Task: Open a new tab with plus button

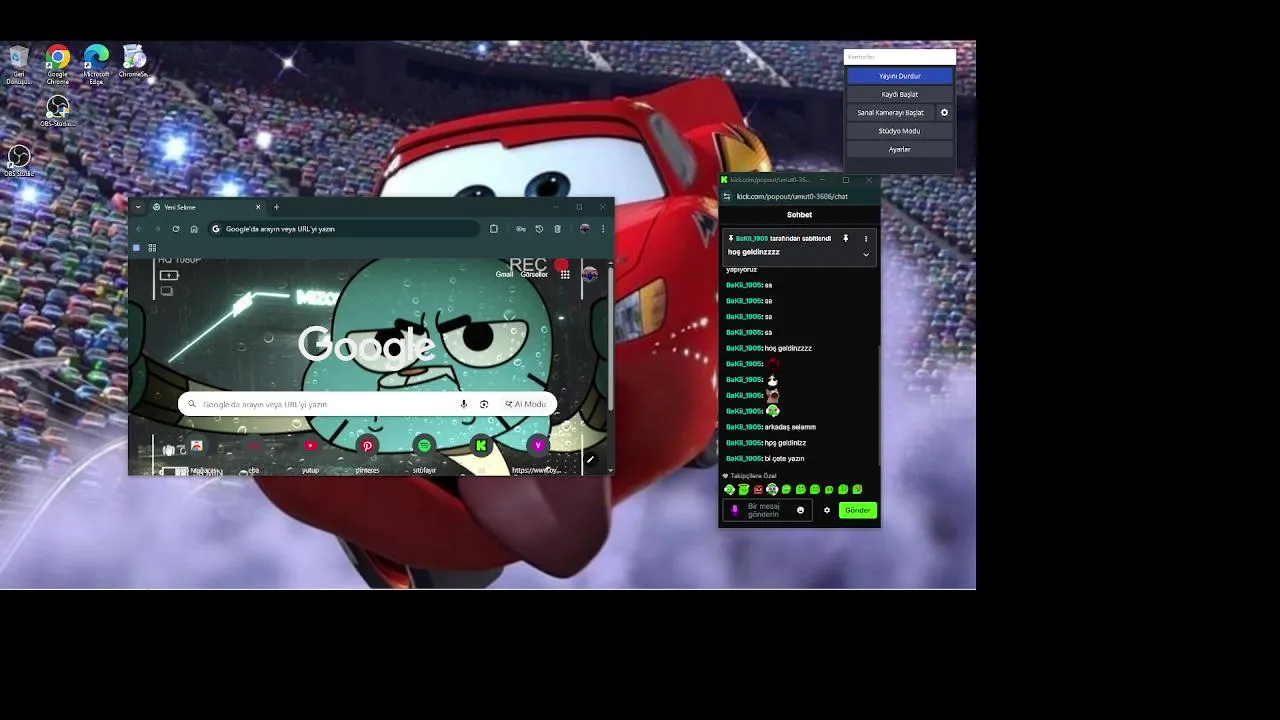Action: pos(276,207)
